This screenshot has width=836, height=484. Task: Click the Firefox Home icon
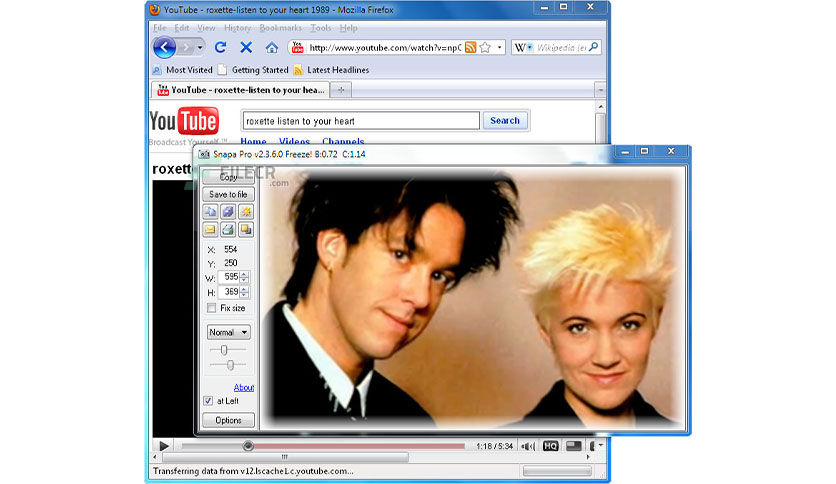tap(272, 47)
